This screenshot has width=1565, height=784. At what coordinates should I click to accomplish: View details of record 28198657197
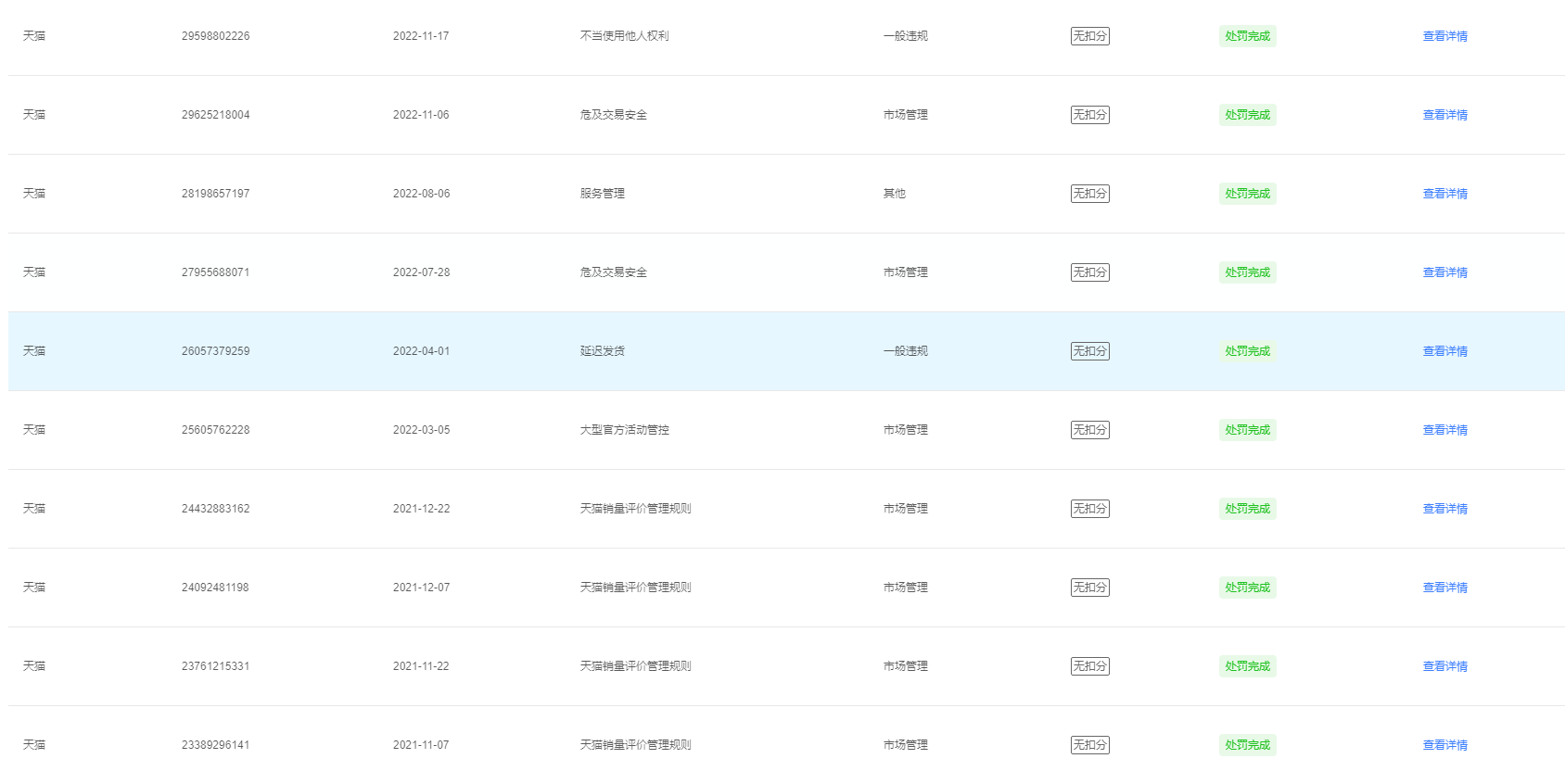click(1444, 194)
